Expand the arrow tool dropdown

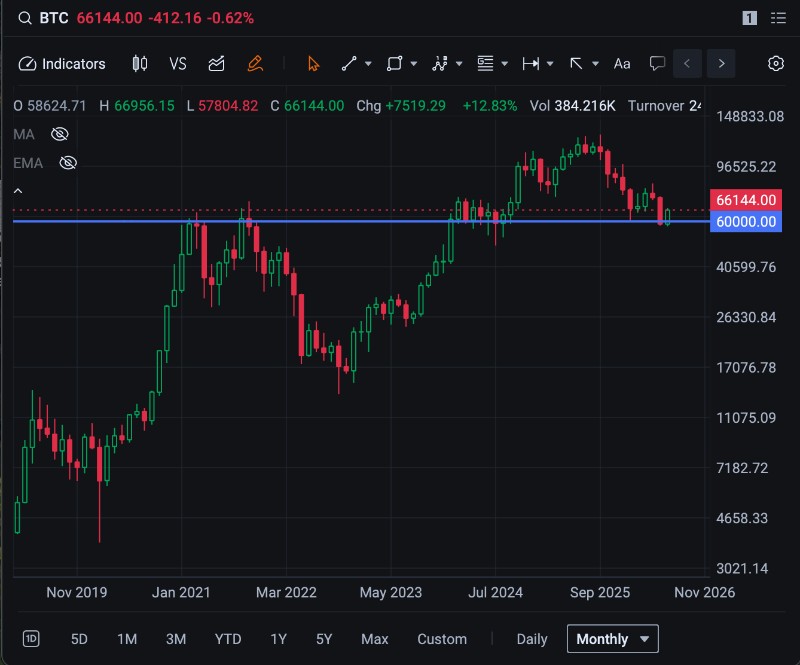click(x=595, y=64)
